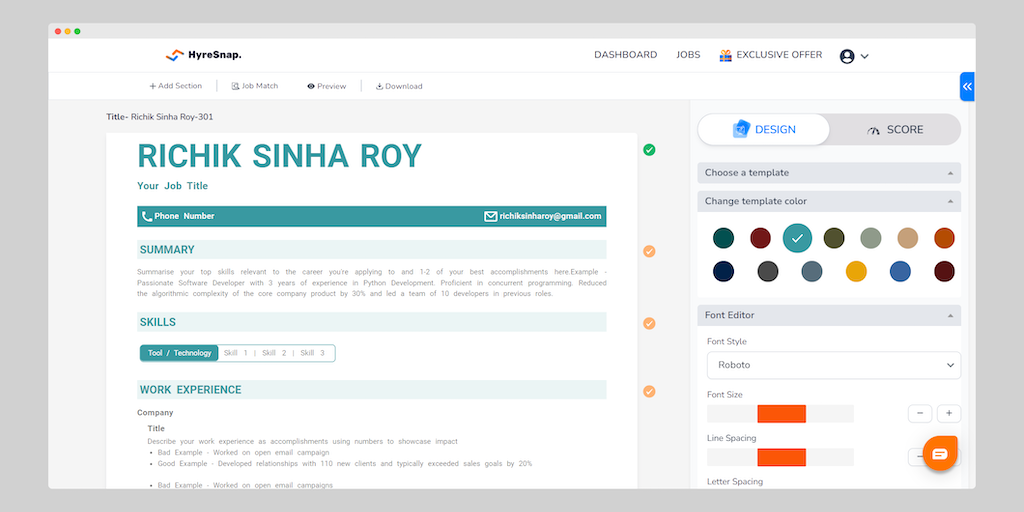Select the olive green color swatch

(834, 238)
